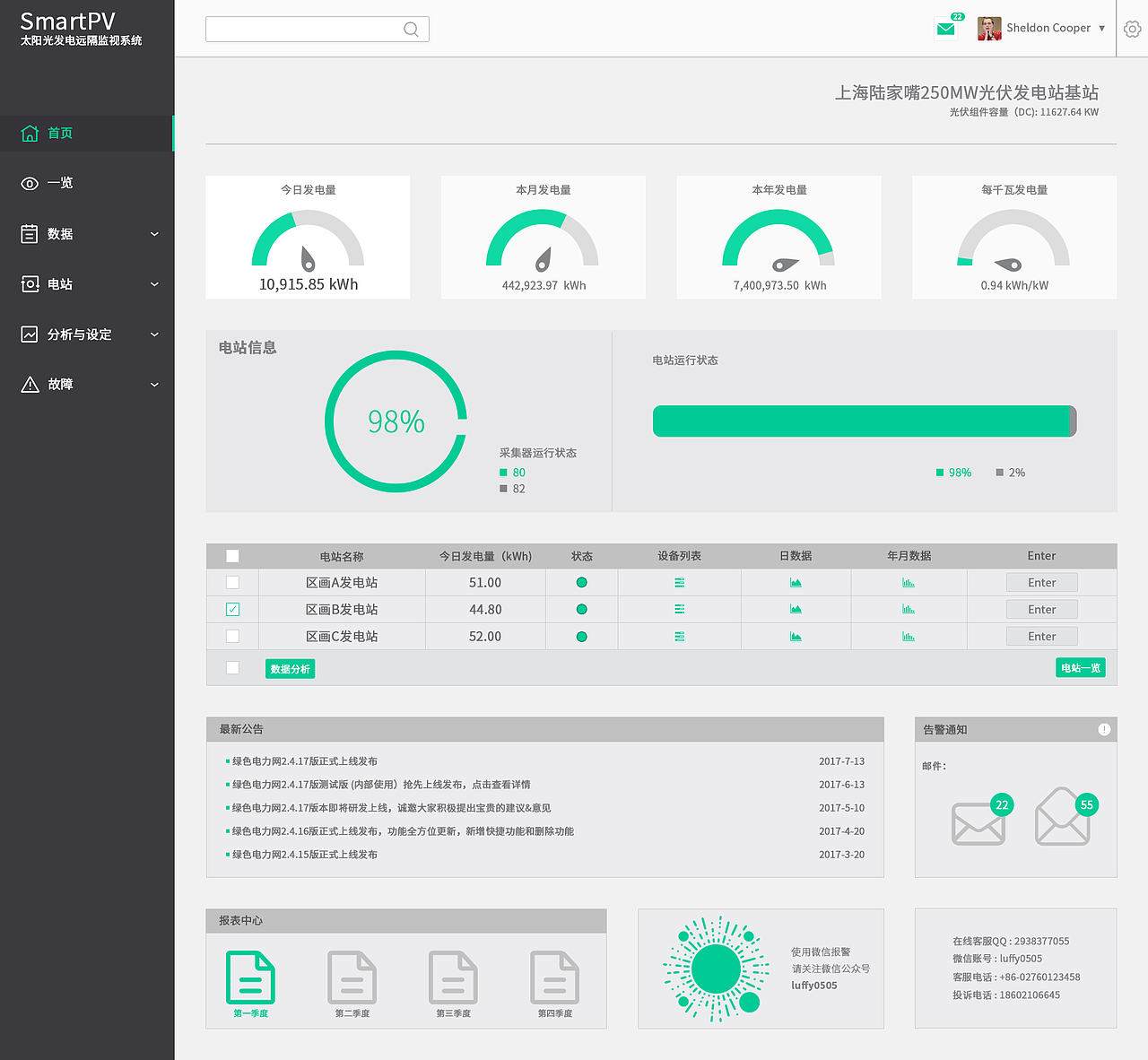1148x1060 pixels.
Task: Click the Enter button for 区画C发电站
Action: click(x=1041, y=637)
